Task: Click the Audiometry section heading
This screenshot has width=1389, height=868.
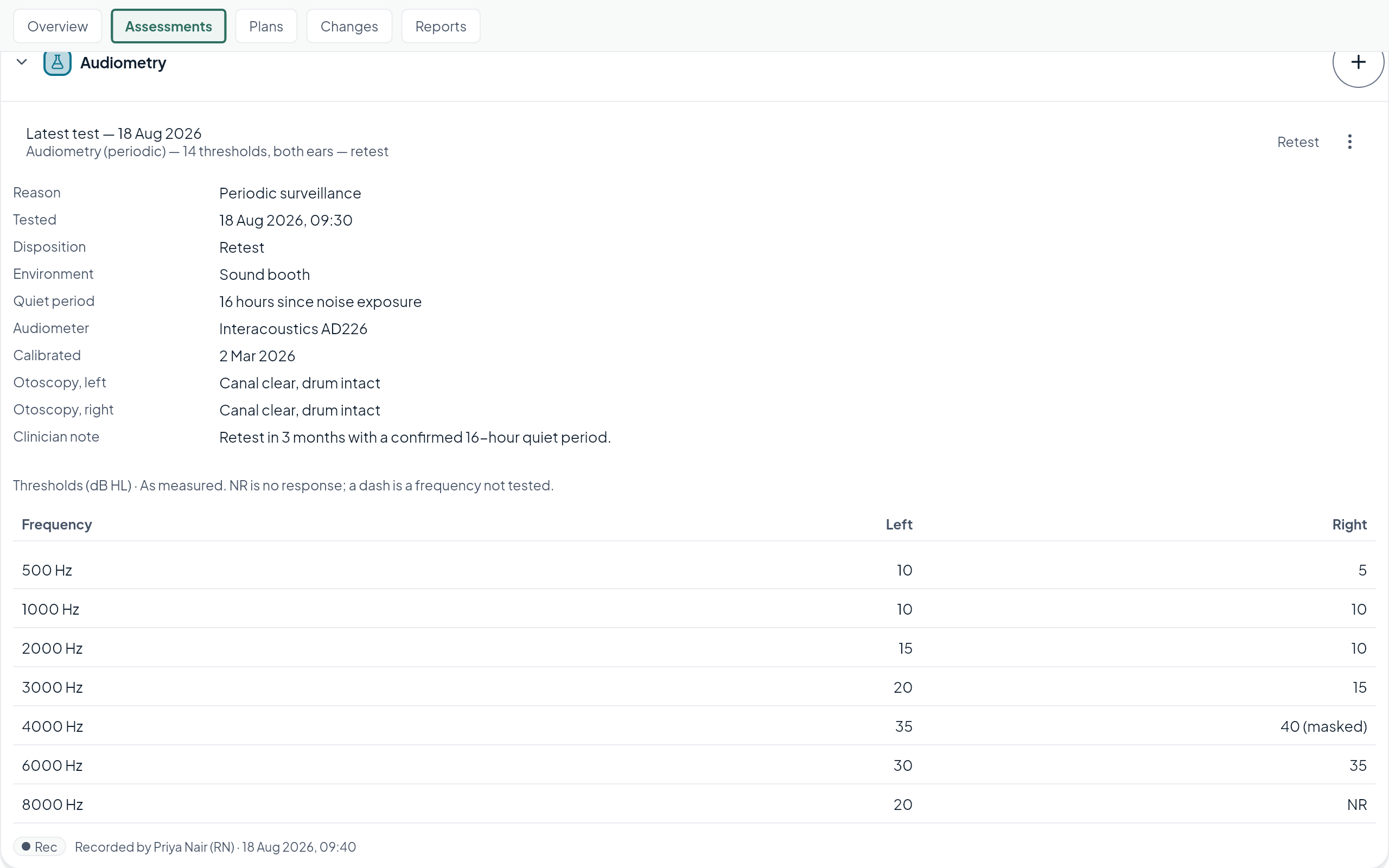Action: coord(123,62)
